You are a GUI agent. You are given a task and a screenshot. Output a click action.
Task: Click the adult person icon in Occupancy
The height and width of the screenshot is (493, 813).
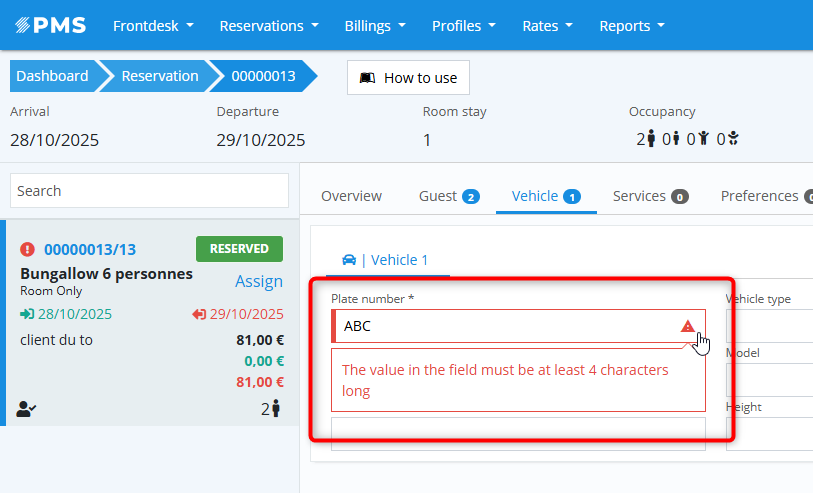pos(651,139)
